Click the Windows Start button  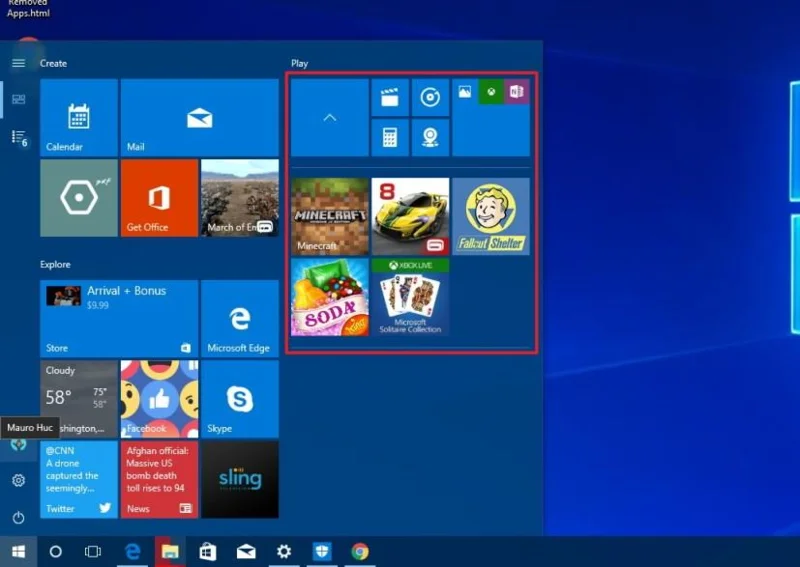18,552
